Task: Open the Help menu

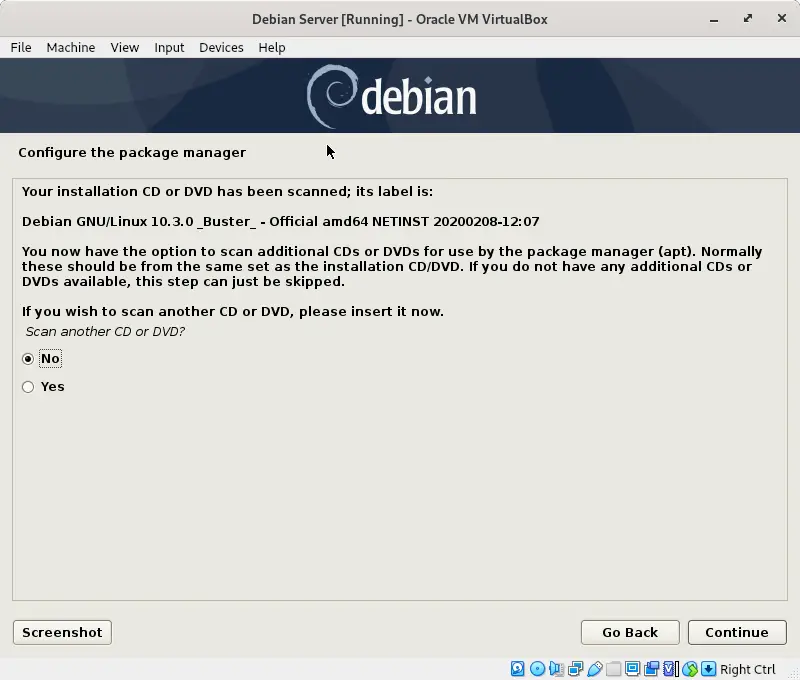Action: tap(271, 47)
